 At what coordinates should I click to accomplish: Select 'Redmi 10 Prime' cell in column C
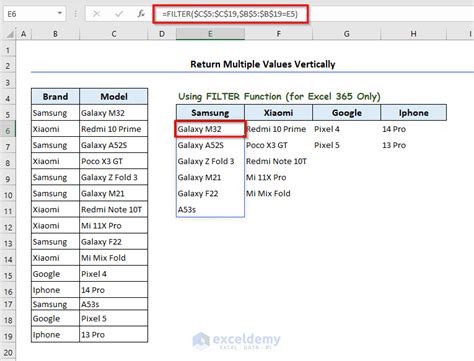pos(114,129)
